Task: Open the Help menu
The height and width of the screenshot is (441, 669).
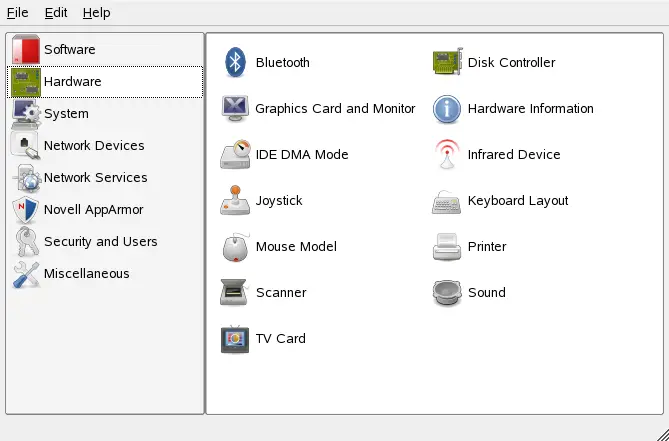Action: [x=96, y=13]
